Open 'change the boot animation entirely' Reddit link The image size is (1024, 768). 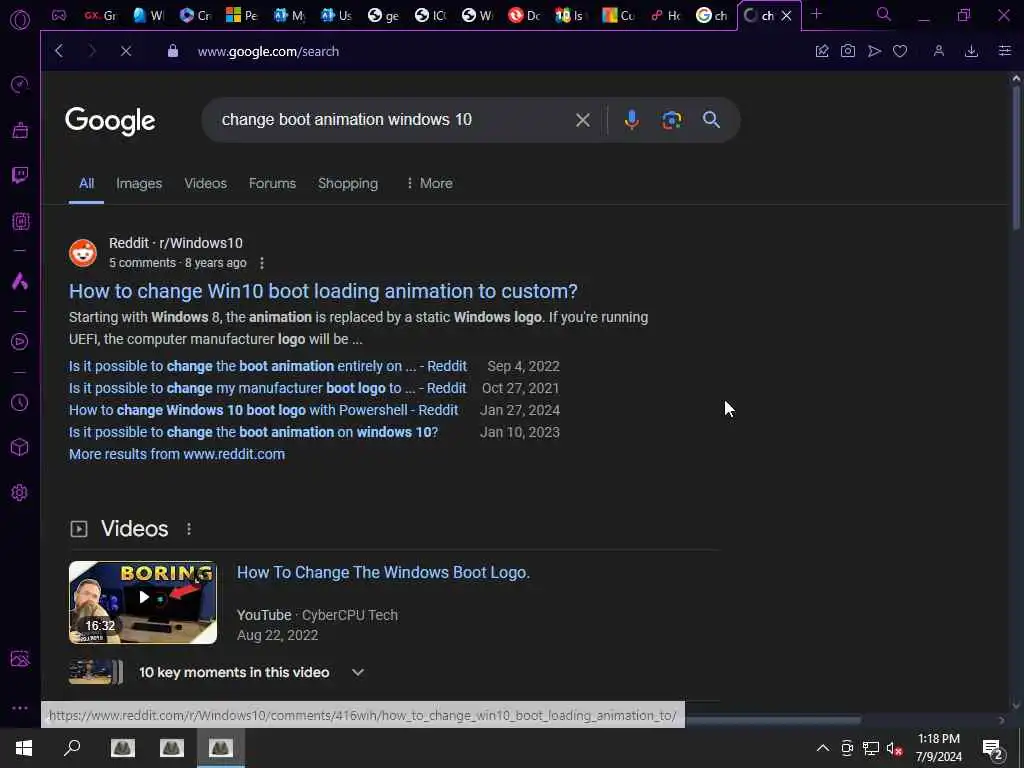(268, 366)
